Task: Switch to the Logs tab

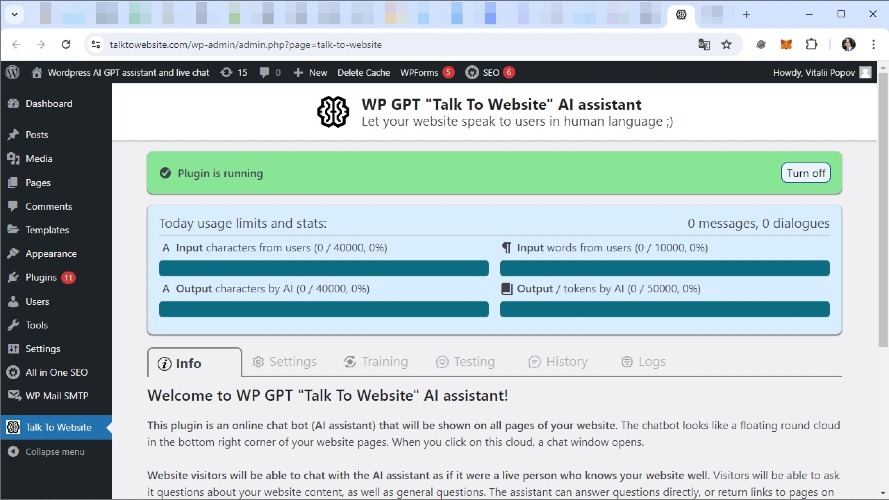Action: 644,362
